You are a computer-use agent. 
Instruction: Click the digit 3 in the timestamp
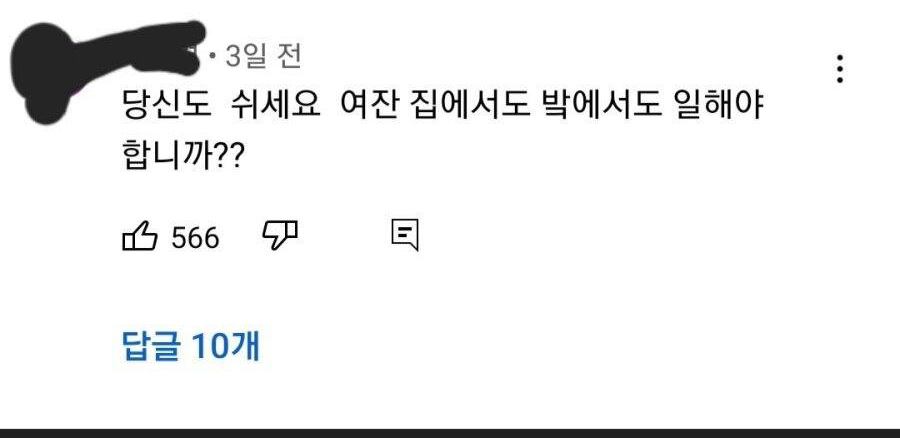pyautogui.click(x=232, y=57)
